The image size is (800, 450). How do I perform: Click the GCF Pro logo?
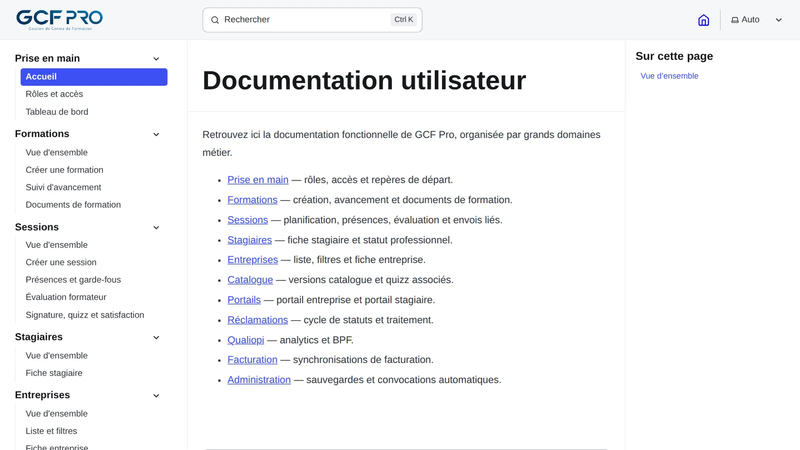59,19
